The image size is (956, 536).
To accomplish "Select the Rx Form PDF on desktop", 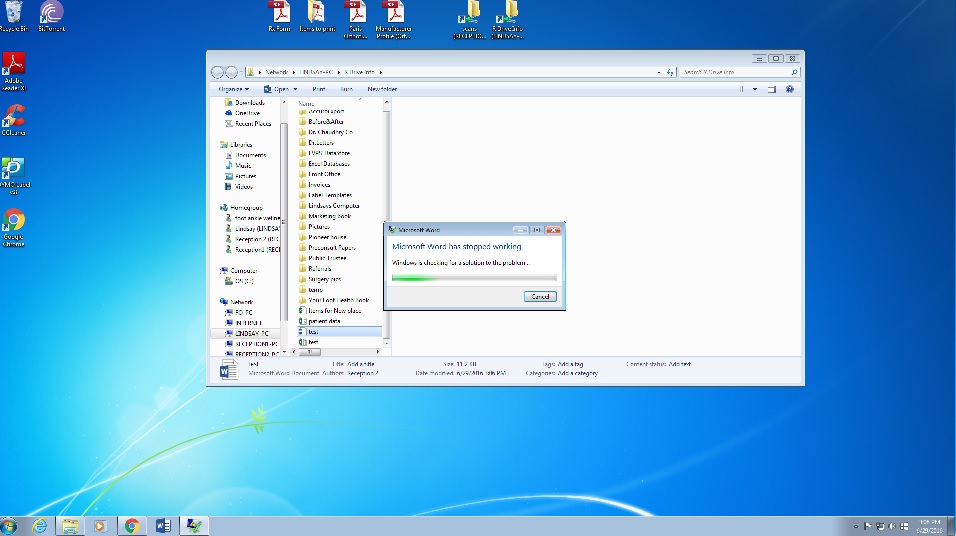I will (x=279, y=16).
